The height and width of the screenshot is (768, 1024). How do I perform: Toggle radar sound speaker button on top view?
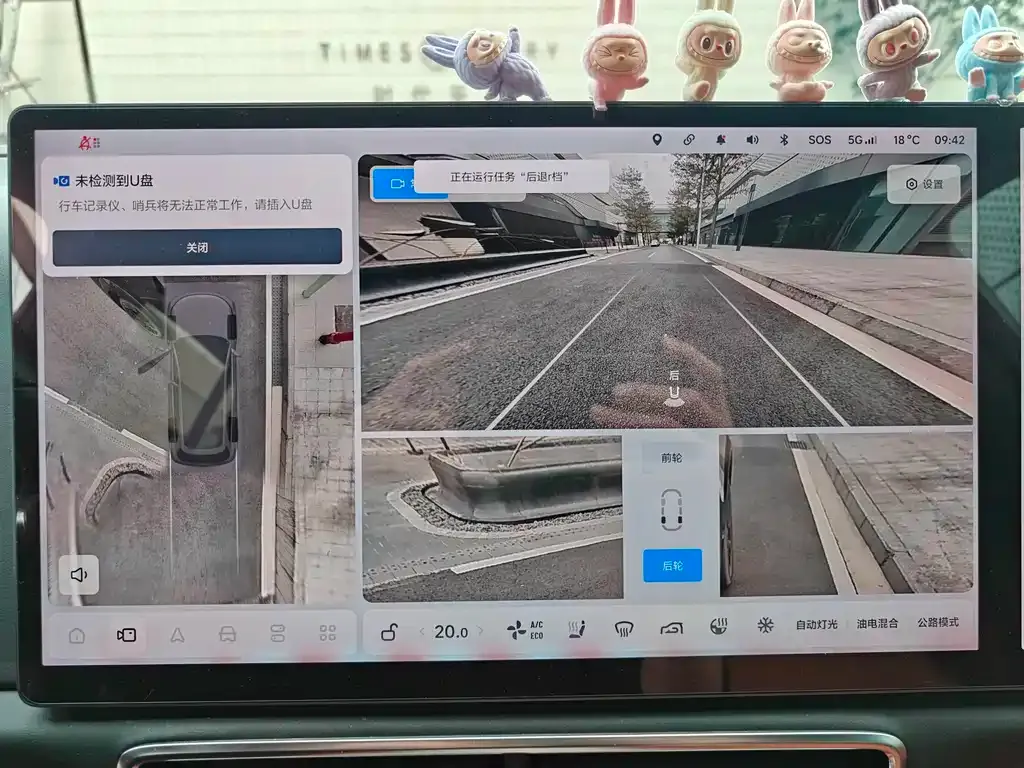pos(79,575)
